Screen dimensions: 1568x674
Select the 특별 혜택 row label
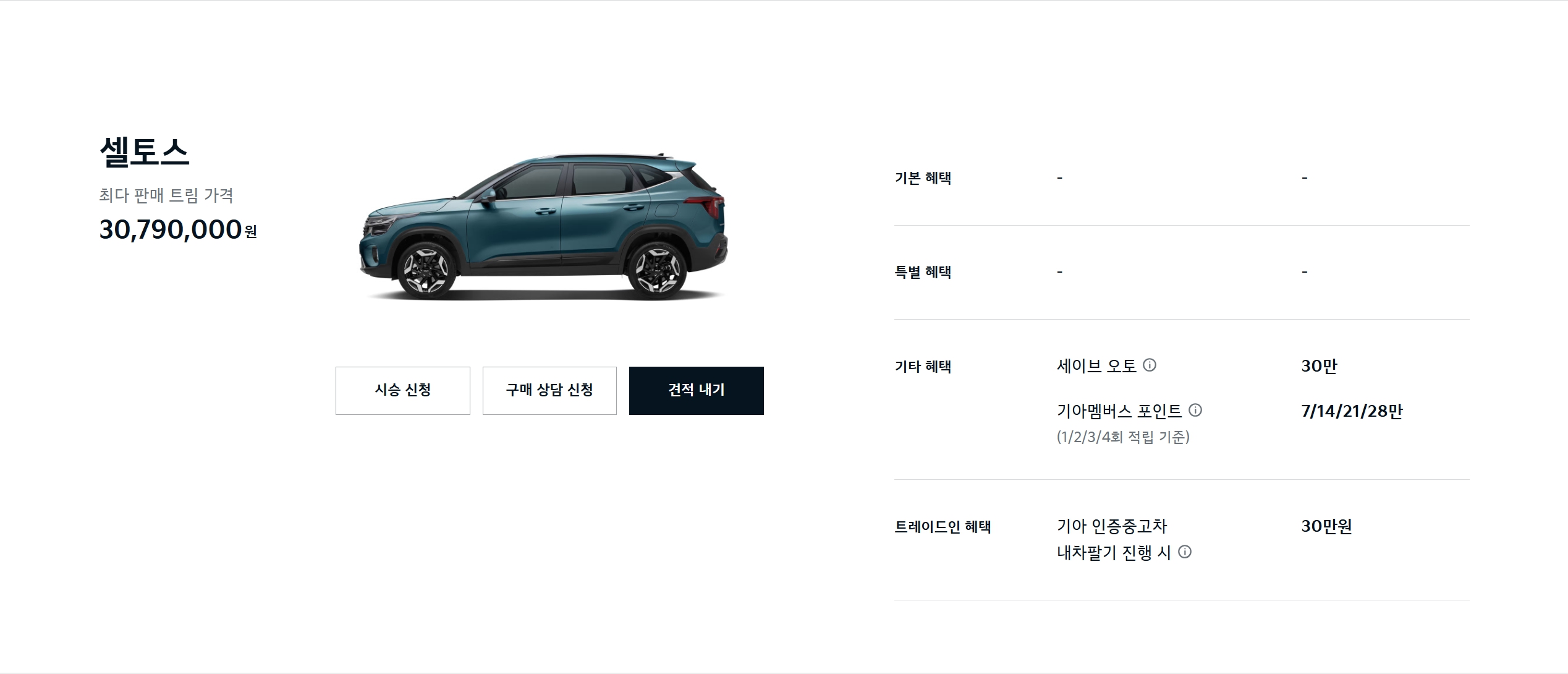923,272
